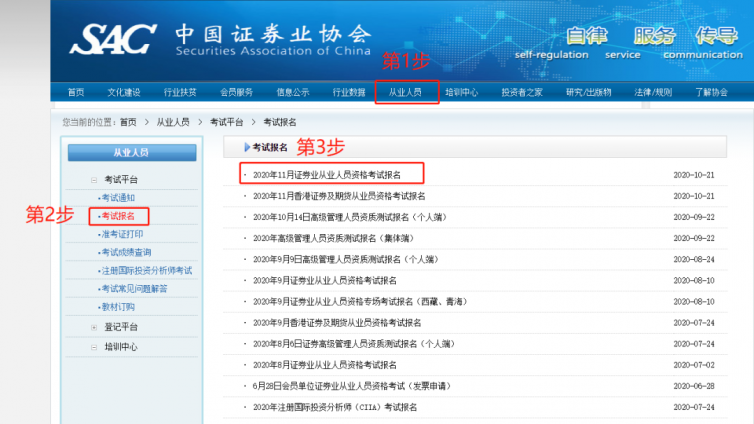Open 2020年9月专场考试报名（西藏、青海）
The height and width of the screenshot is (424, 754).
pyautogui.click(x=360, y=302)
